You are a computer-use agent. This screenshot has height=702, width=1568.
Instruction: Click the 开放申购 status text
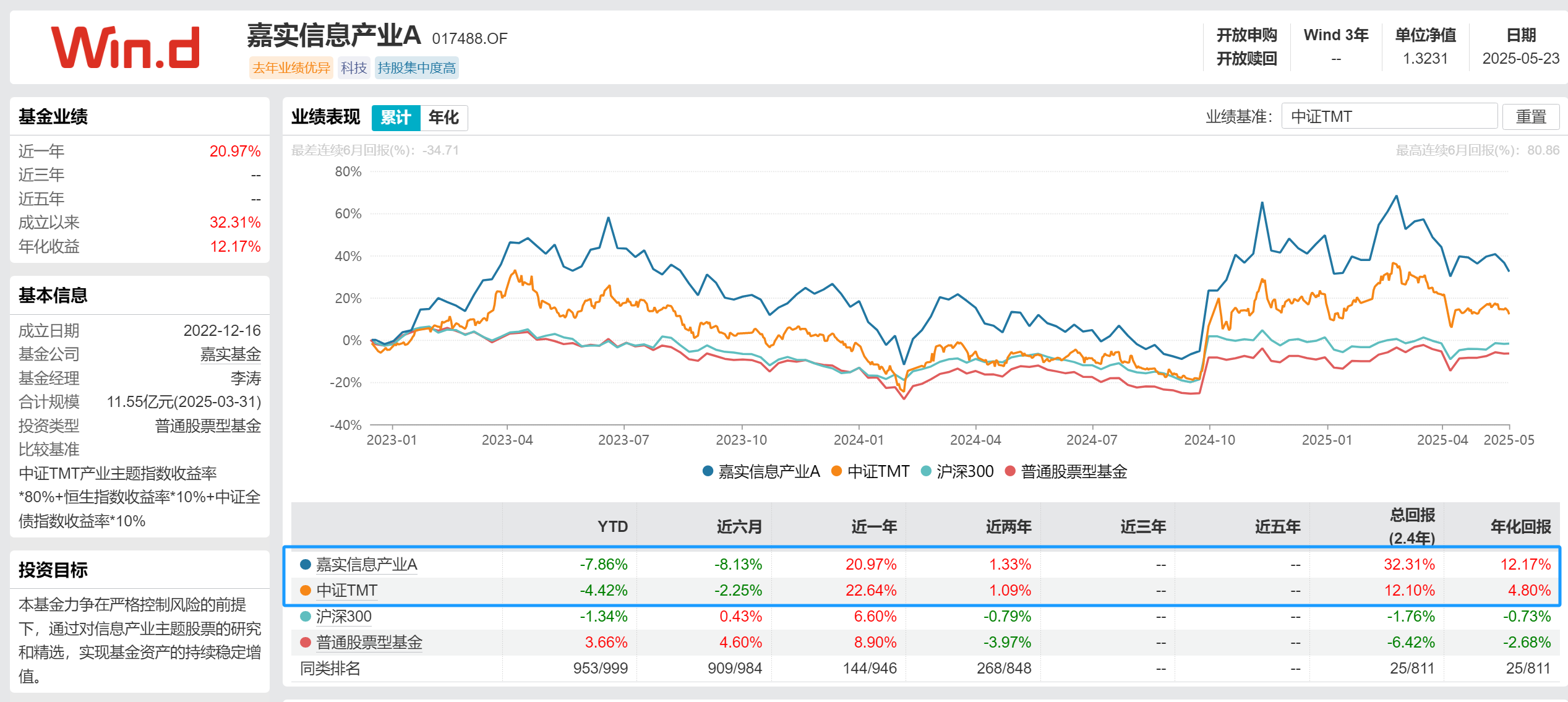(1246, 35)
